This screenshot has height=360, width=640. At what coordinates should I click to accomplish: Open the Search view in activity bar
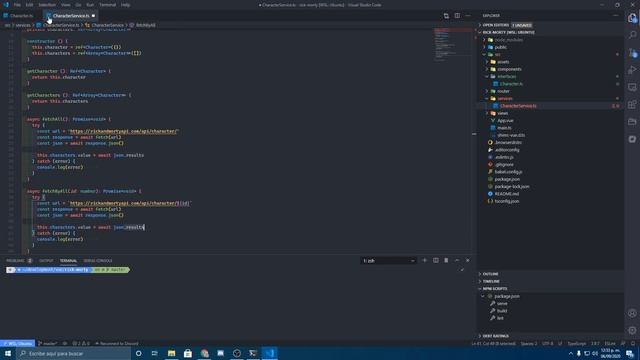pos(632,35)
